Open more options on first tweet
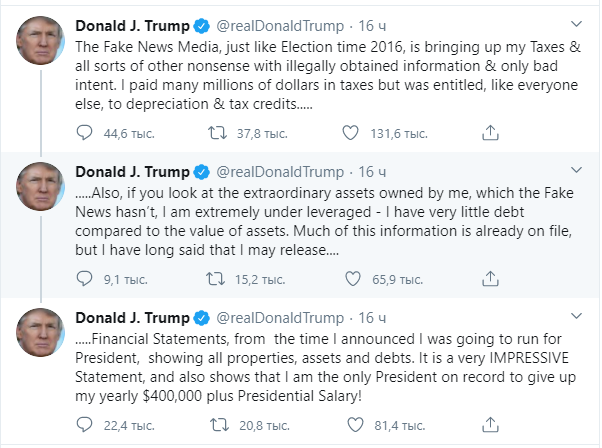 576,22
